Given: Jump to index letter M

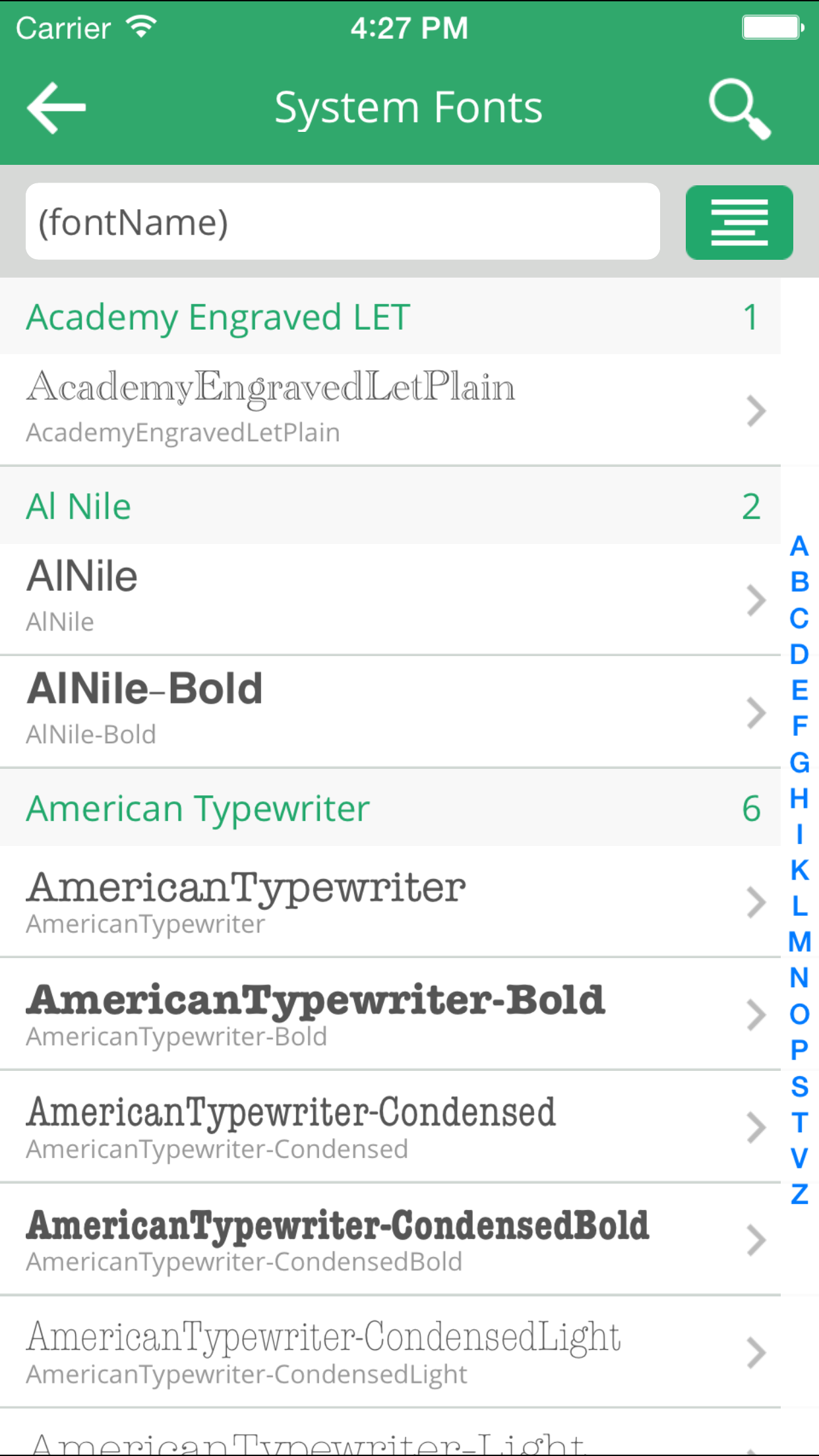Looking at the screenshot, I should coord(799,942).
